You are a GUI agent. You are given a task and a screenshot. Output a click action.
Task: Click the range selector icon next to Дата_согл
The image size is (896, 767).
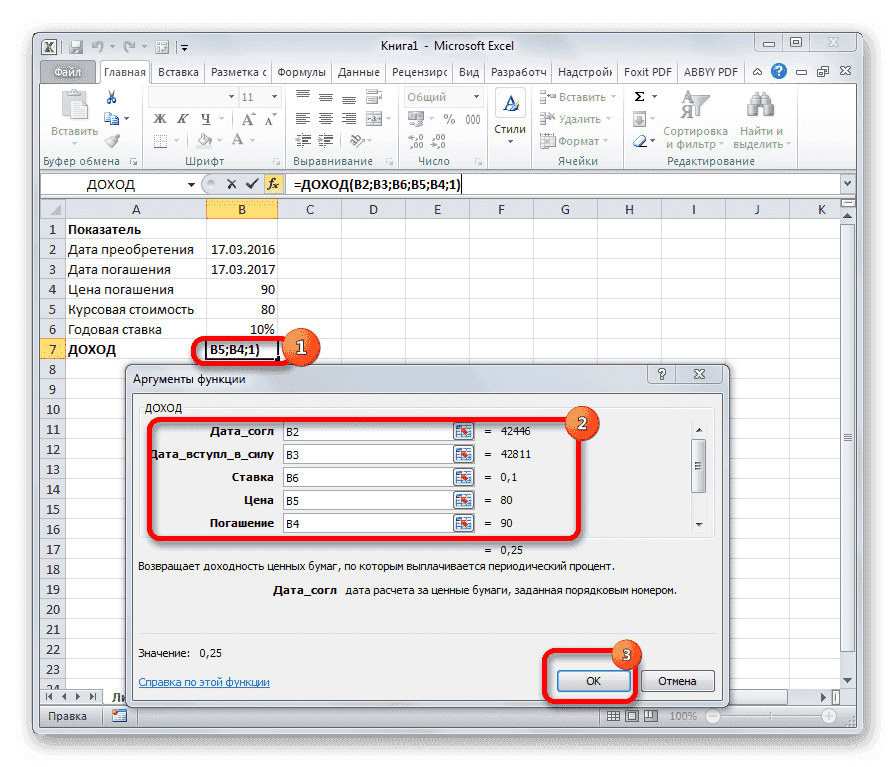(462, 430)
